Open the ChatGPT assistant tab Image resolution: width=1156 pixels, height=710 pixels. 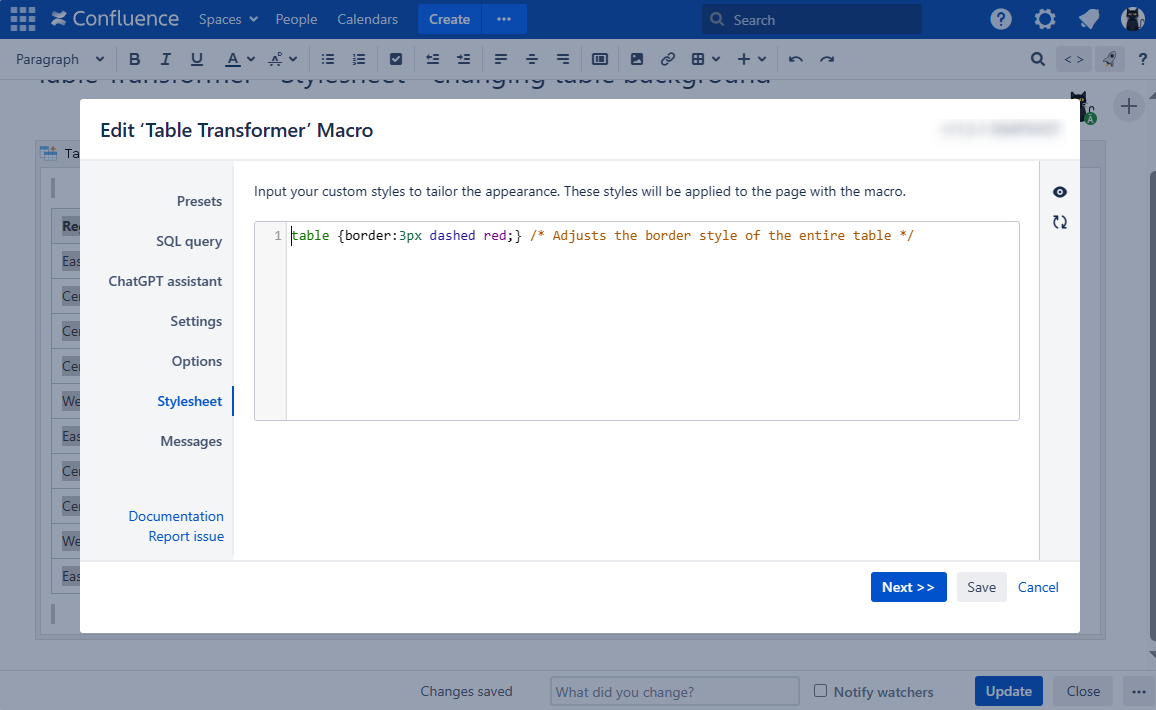165,281
